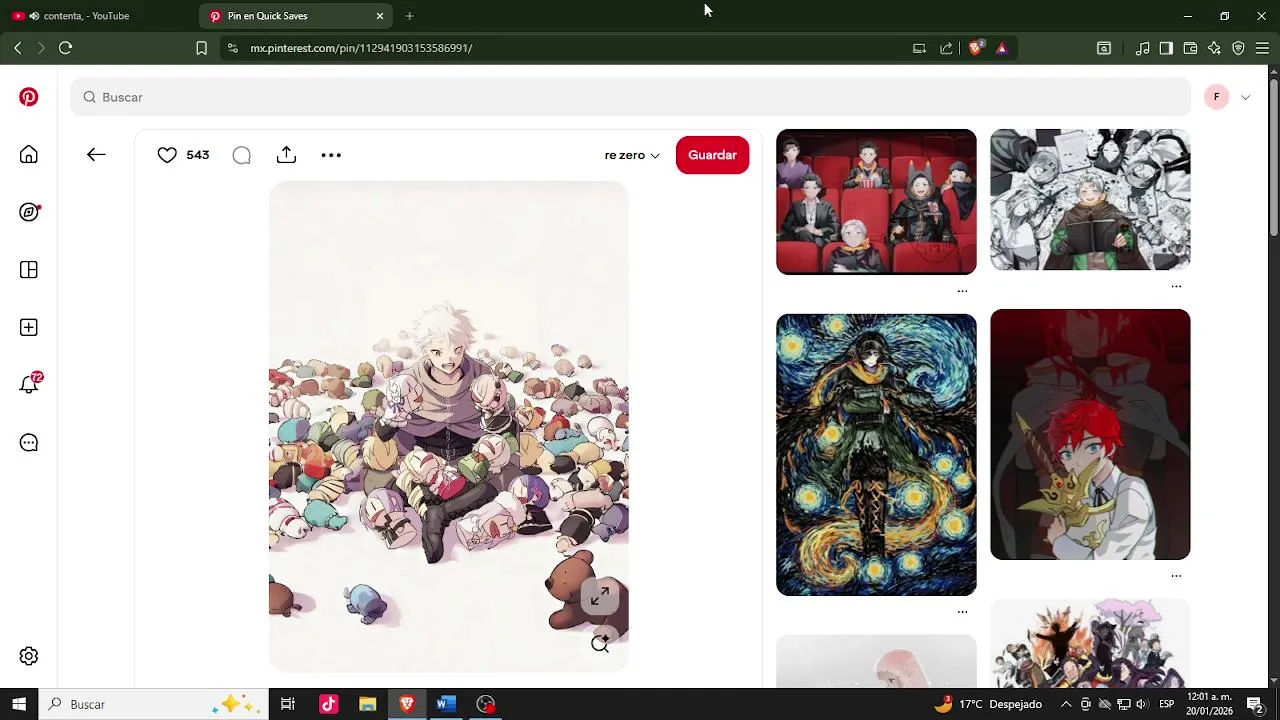Open Word from the taskbar

point(446,704)
